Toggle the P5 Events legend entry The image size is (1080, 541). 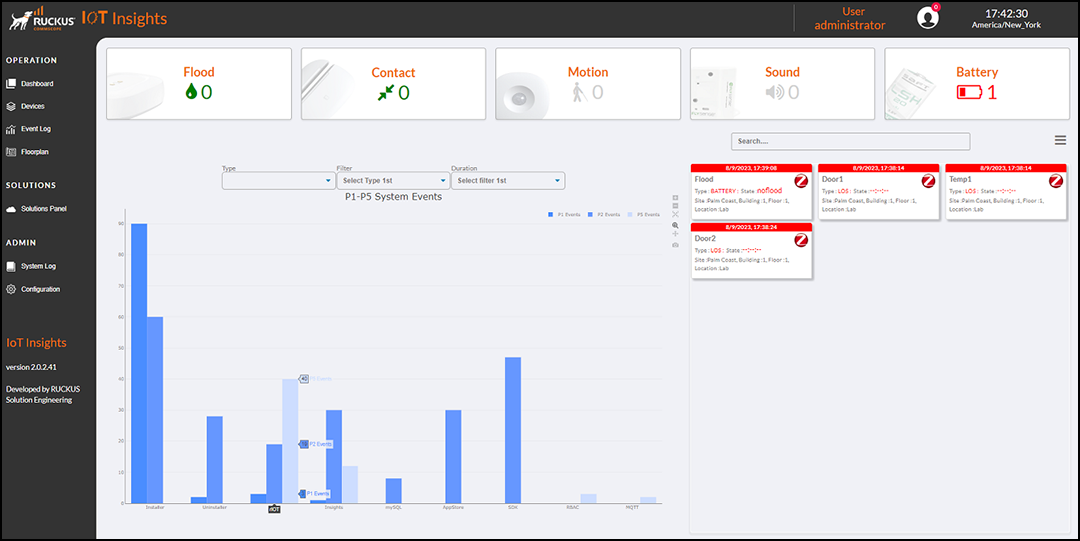[x=644, y=215]
